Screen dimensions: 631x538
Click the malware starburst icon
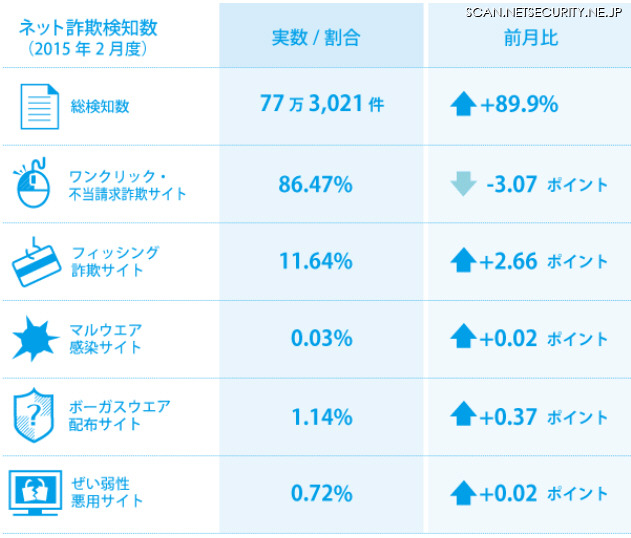tap(35, 338)
